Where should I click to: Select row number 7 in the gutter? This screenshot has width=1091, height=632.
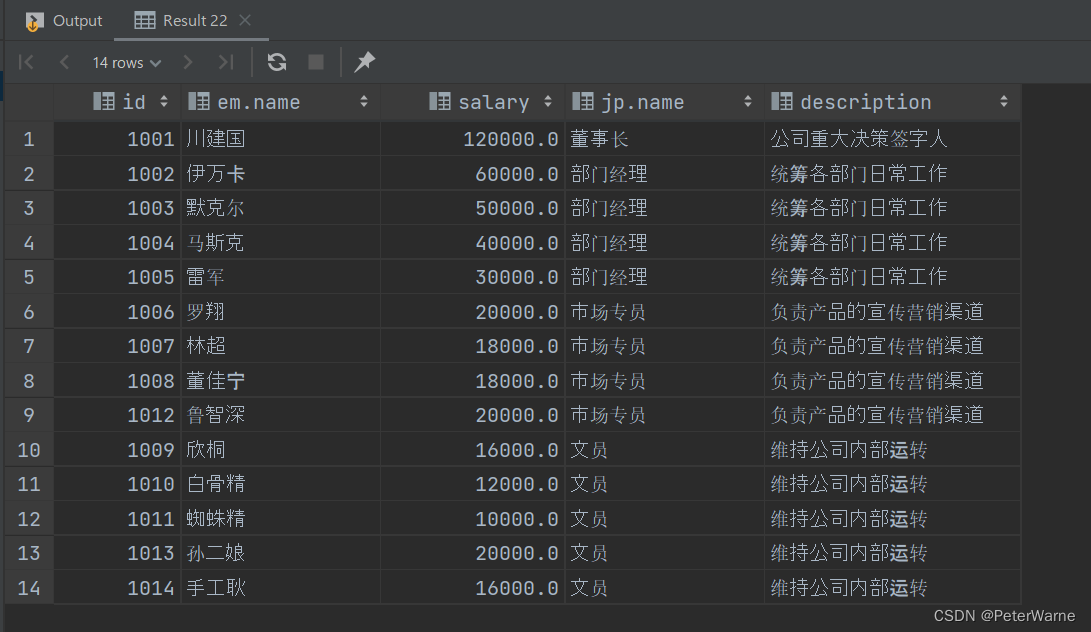29,346
